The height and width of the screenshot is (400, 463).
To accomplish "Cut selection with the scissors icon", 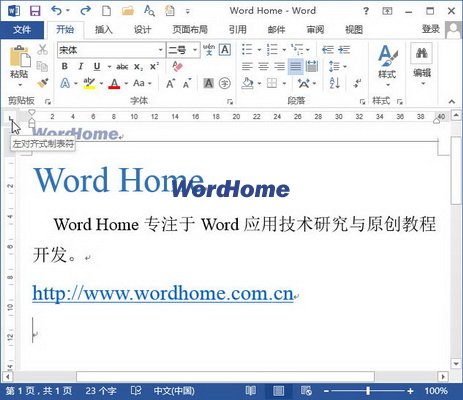I will coord(42,50).
